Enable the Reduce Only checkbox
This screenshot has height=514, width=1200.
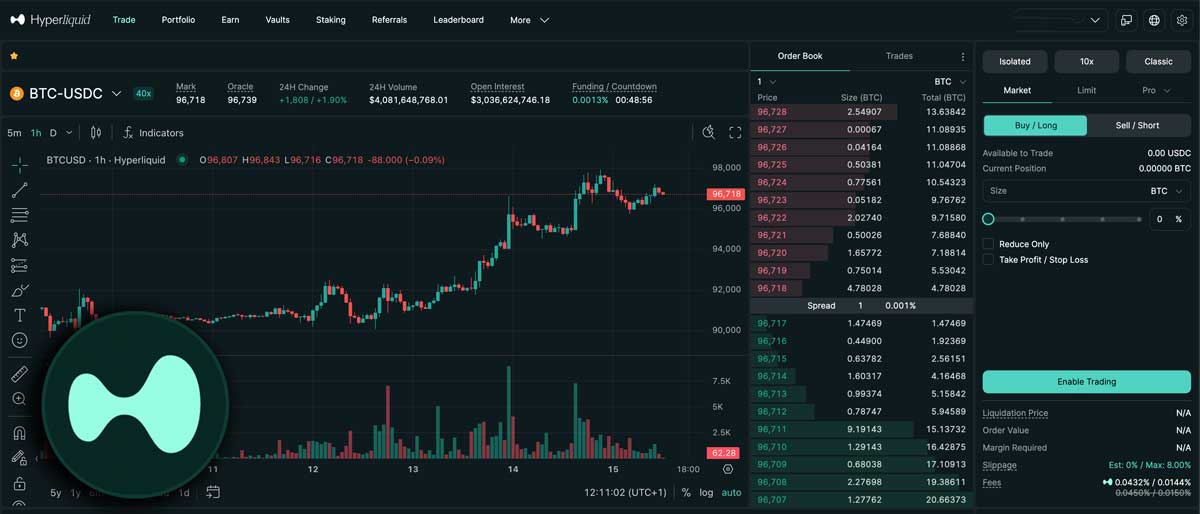tap(989, 244)
